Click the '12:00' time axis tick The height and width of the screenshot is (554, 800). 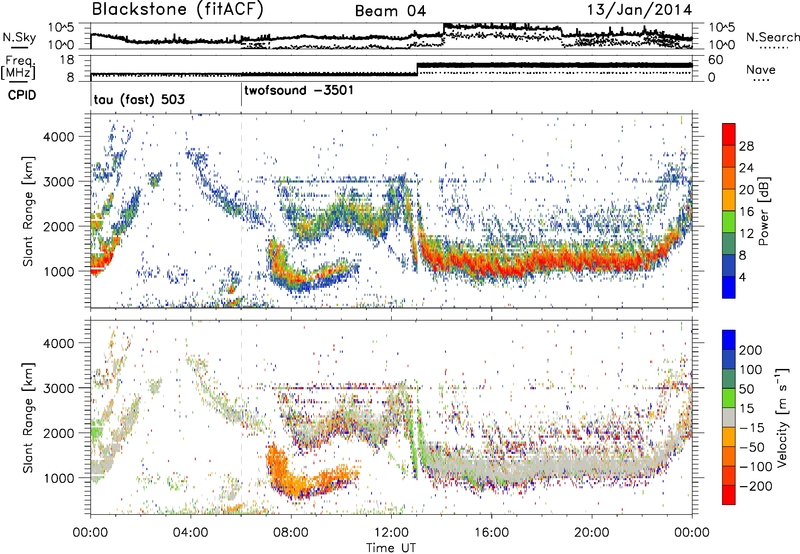tap(391, 533)
